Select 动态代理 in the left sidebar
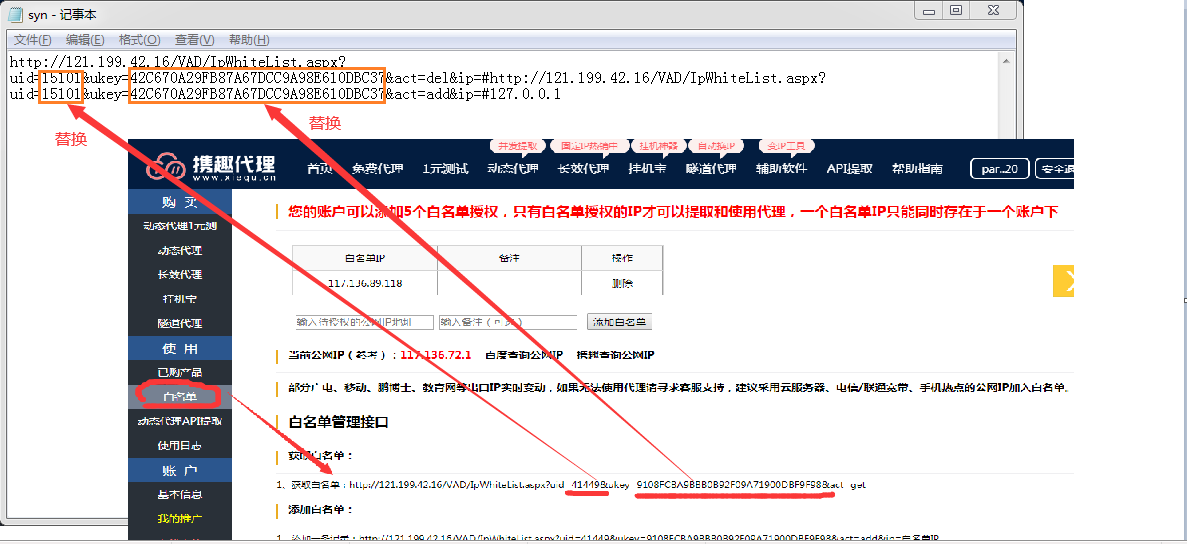 (179, 250)
